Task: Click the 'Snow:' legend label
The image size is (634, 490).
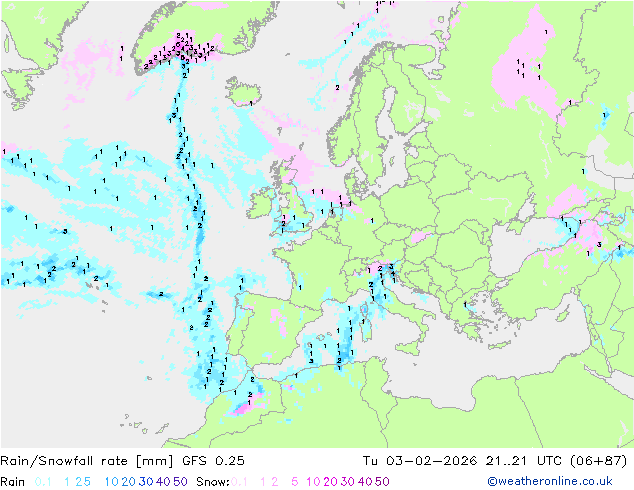Action: (x=213, y=482)
